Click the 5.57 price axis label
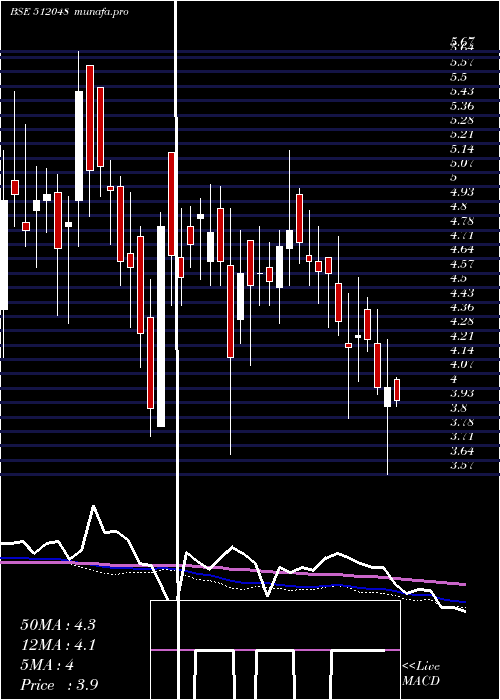This screenshot has height=700, width=500. pos(462,62)
